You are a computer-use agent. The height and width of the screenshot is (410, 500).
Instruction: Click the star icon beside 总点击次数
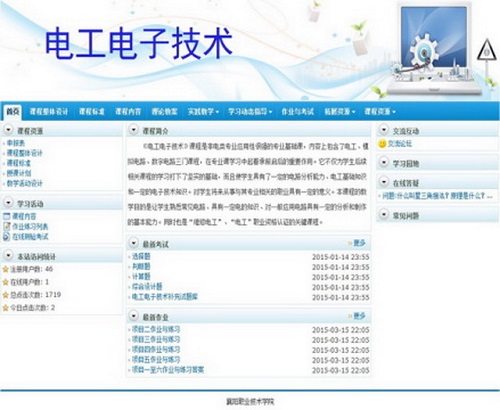tap(5, 295)
